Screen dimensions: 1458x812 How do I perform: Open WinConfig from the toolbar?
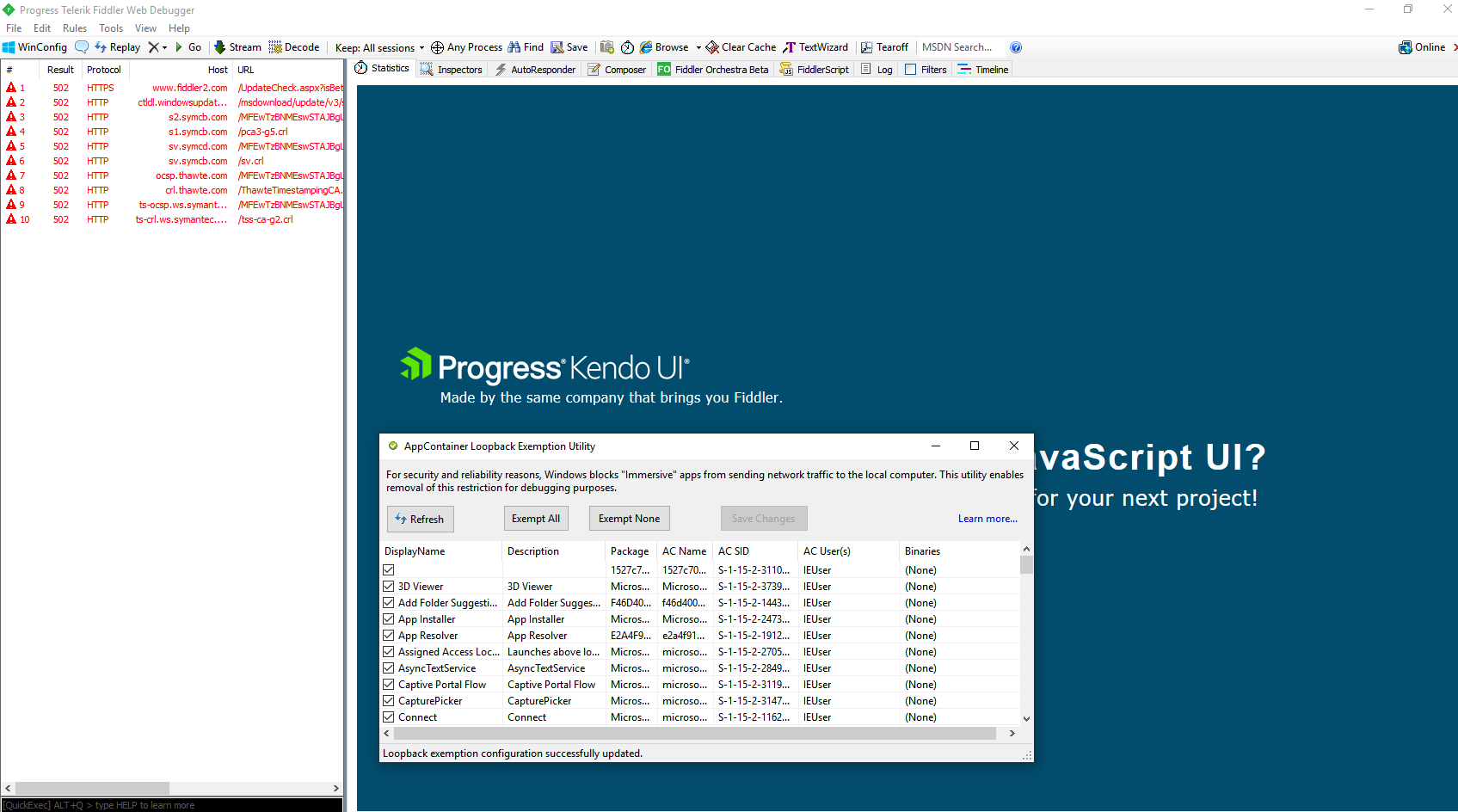point(34,47)
